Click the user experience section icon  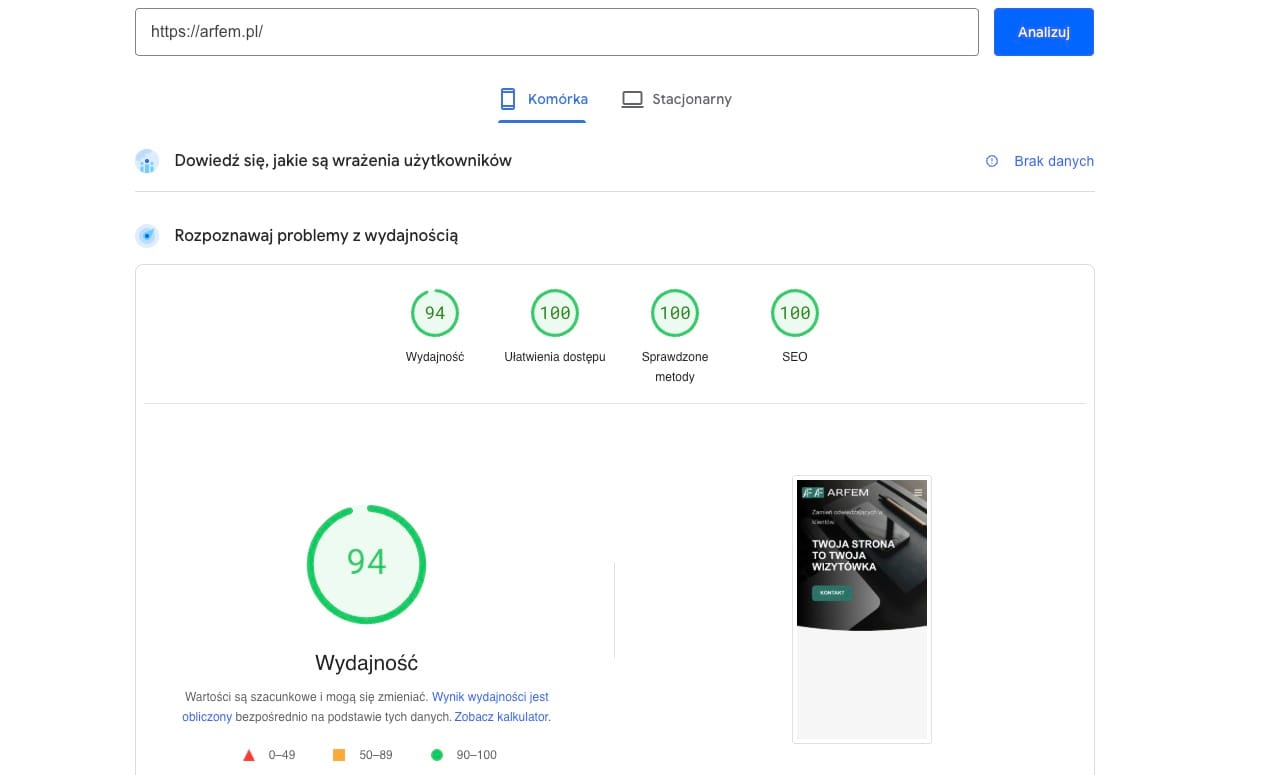(x=147, y=161)
